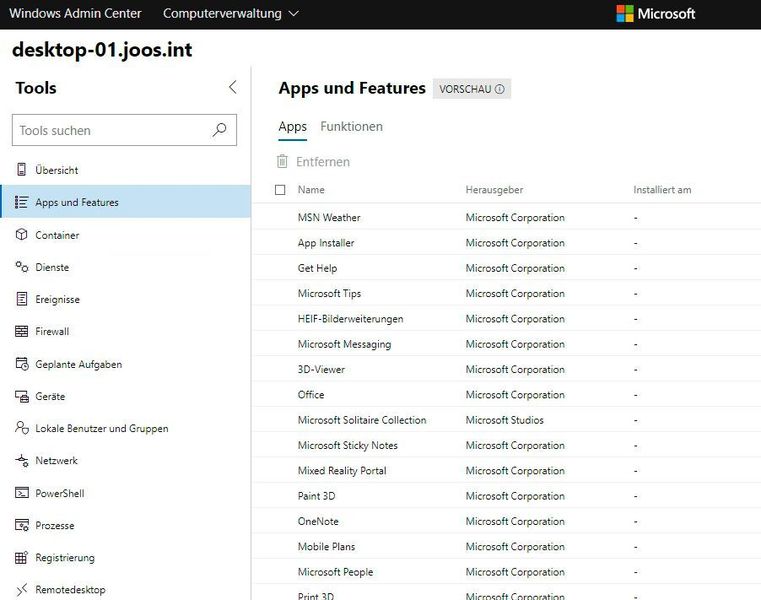Open Ereignisse in the tools list
761x600 pixels.
(125, 299)
